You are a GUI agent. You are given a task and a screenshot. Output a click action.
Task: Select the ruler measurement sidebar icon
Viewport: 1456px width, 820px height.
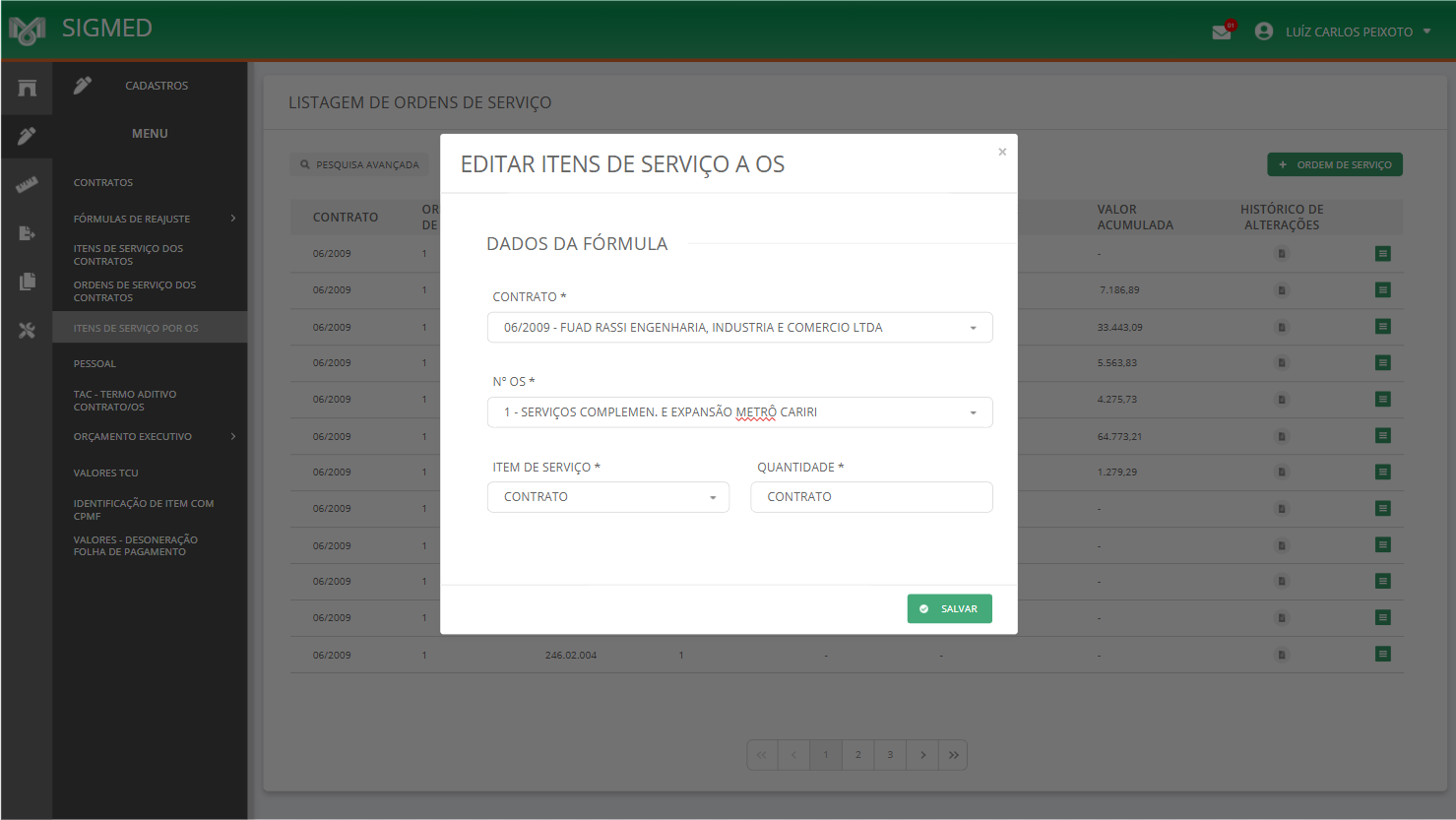coord(27,184)
